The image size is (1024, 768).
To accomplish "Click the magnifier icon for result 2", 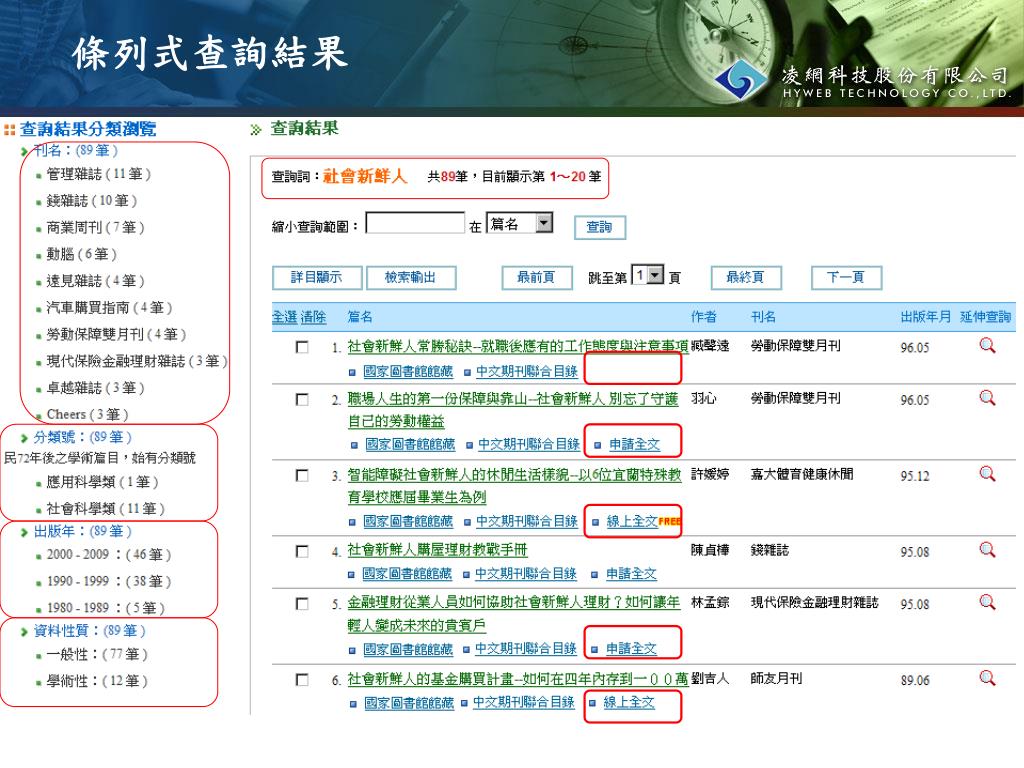I will pyautogui.click(x=987, y=398).
